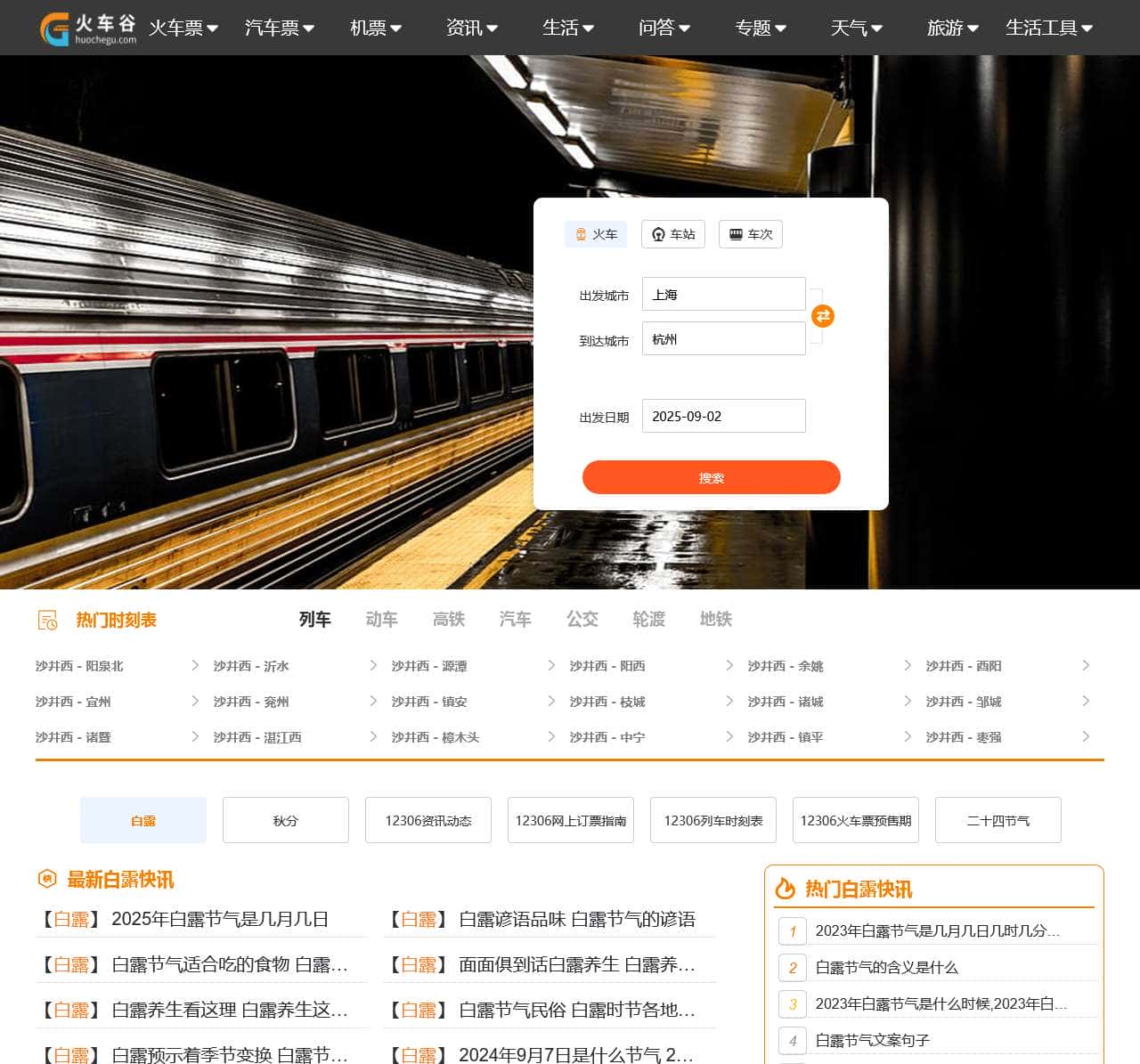The height and width of the screenshot is (1064, 1140).
Task: Switch search mode to 车站
Action: pos(673,234)
